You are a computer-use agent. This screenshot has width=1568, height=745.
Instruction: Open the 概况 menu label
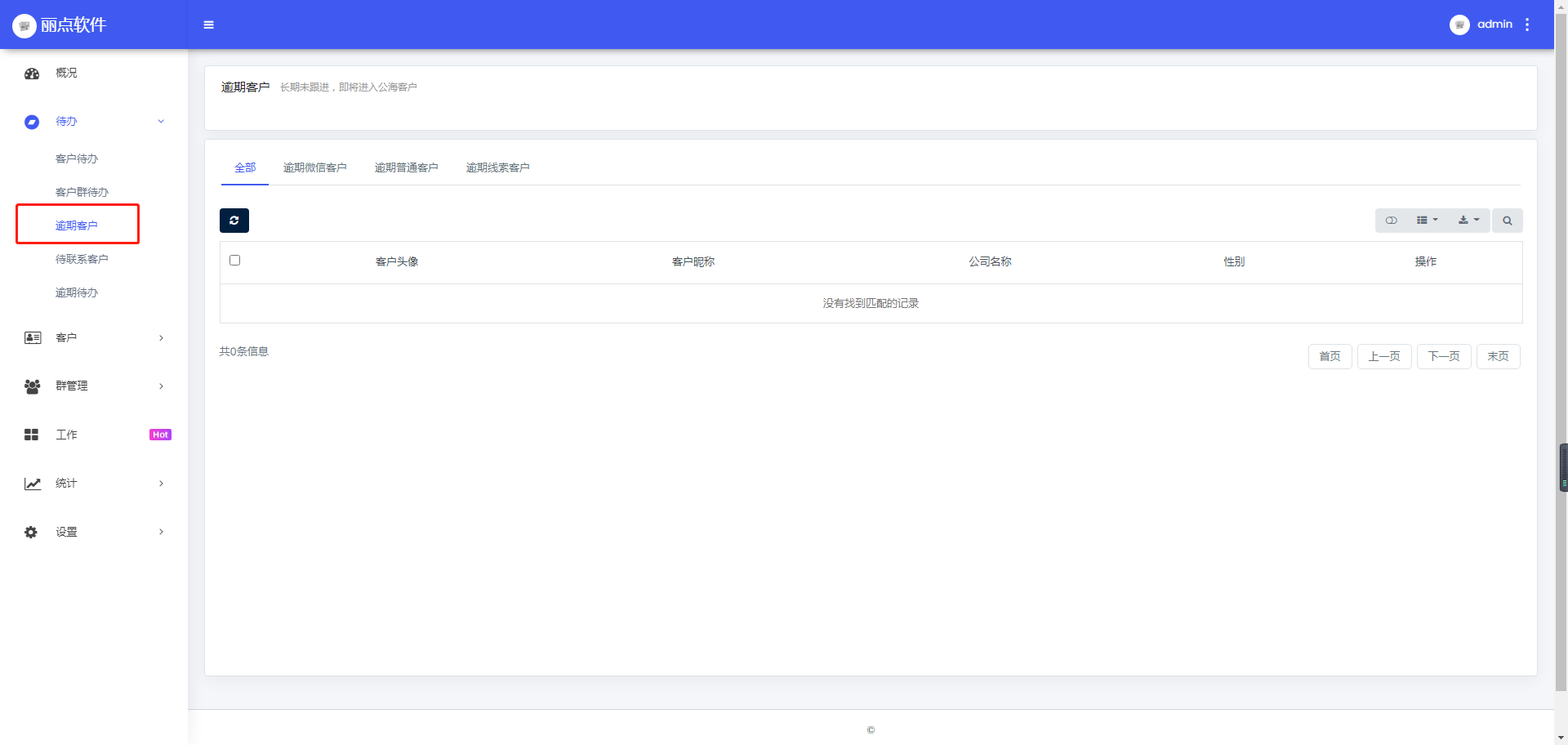point(66,73)
